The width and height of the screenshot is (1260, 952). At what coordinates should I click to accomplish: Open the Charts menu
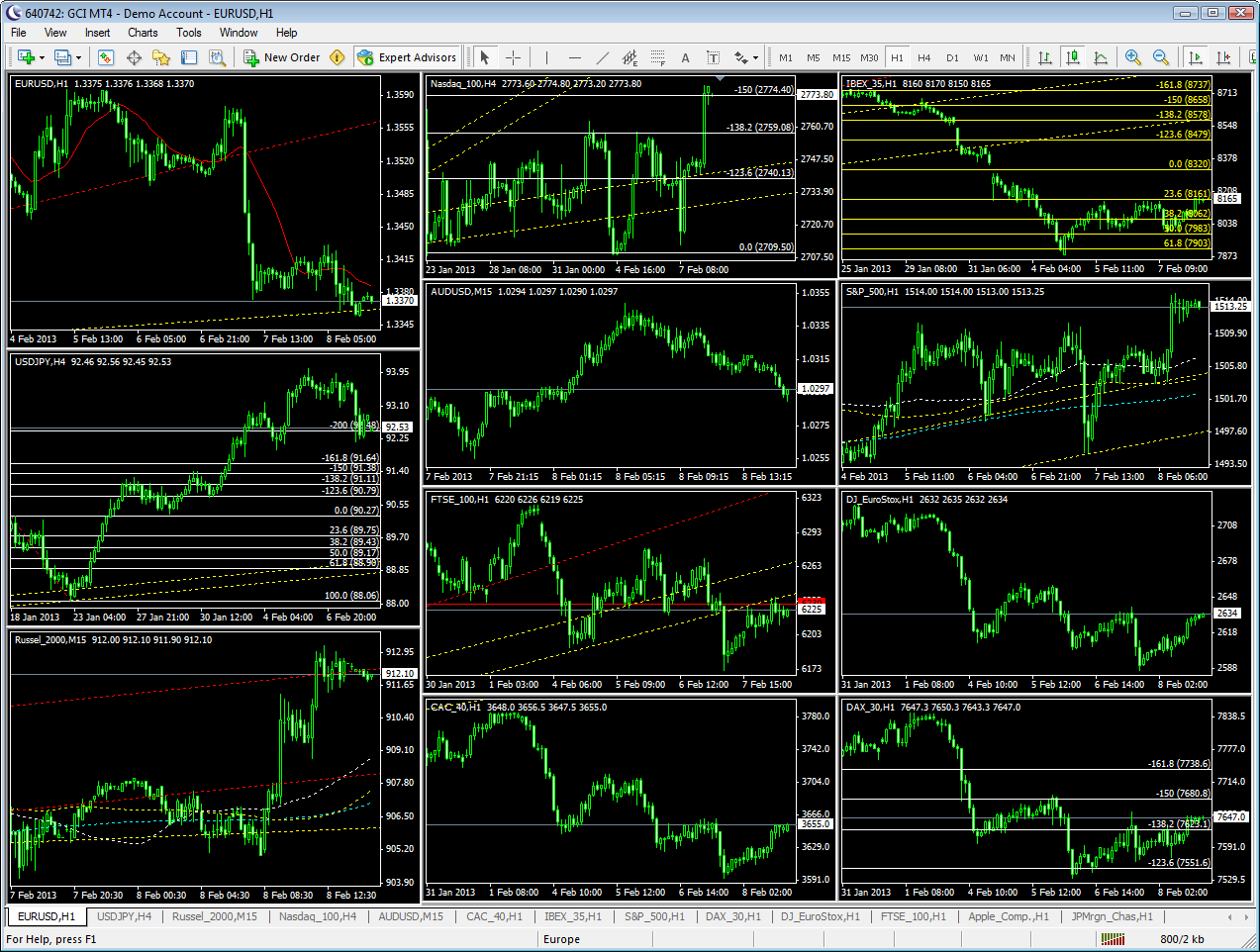(143, 33)
